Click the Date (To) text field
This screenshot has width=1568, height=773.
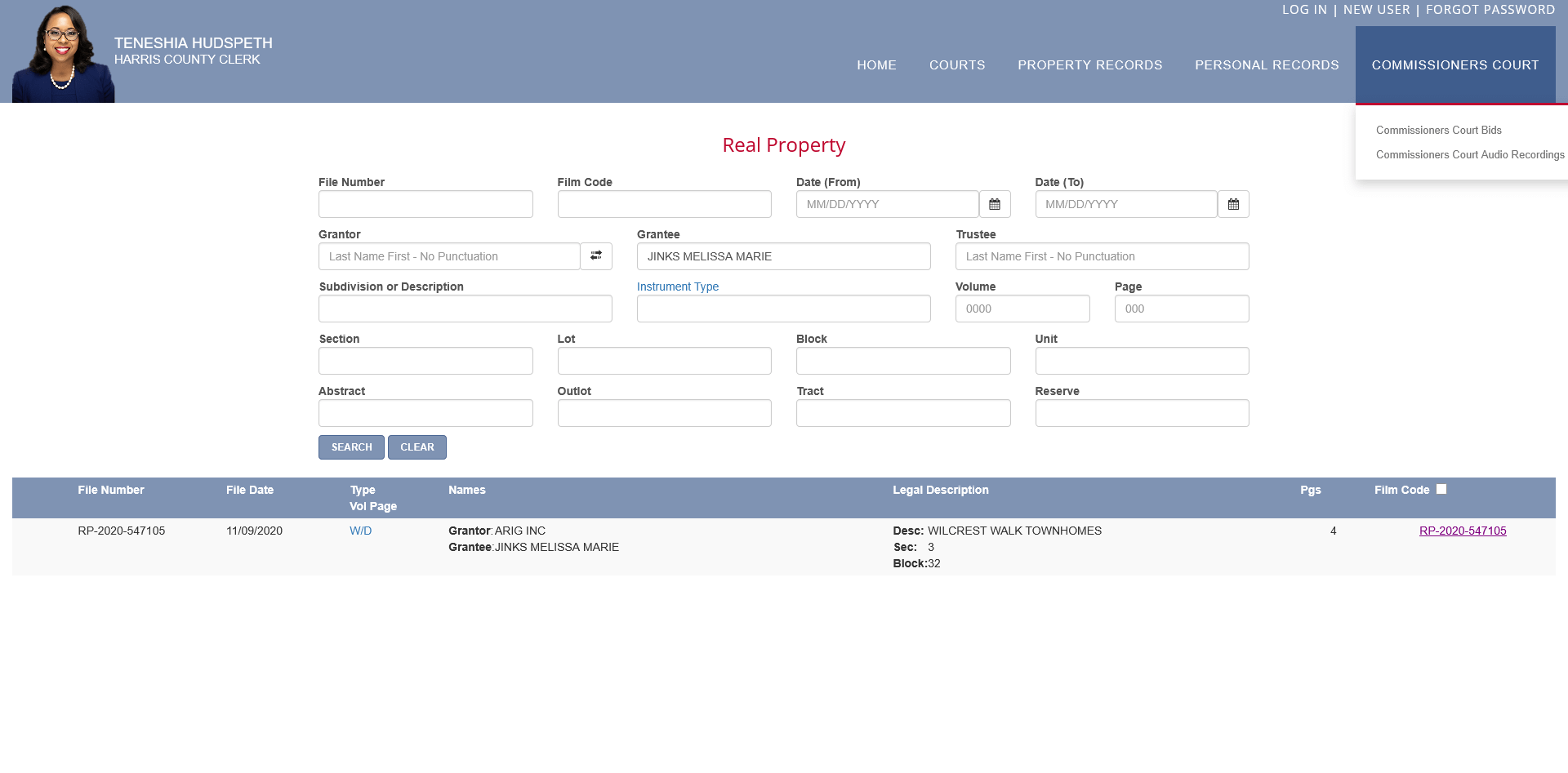pos(1126,204)
